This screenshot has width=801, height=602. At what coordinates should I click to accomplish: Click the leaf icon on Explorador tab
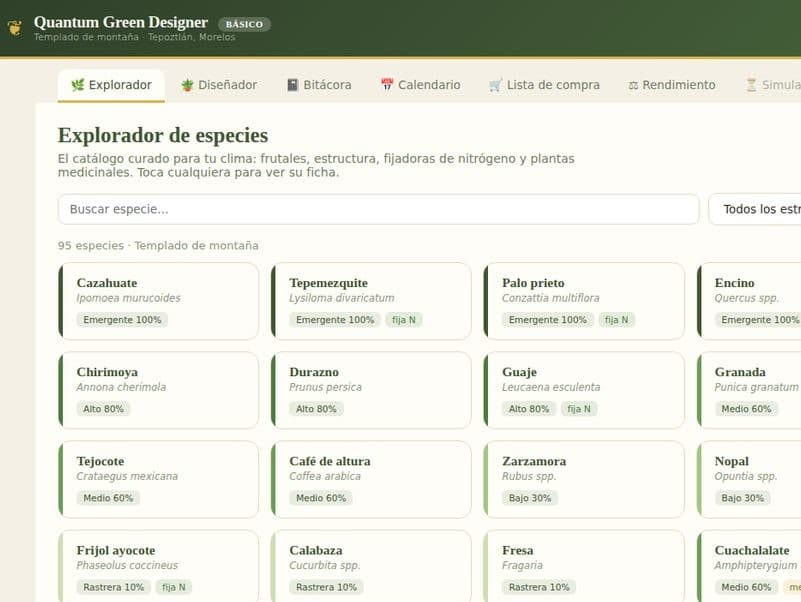pyautogui.click(x=78, y=85)
